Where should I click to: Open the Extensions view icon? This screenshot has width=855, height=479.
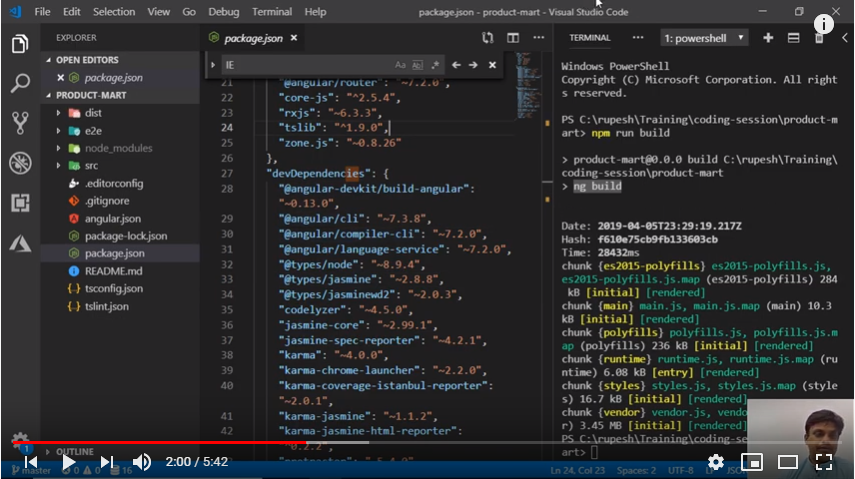[x=19, y=203]
